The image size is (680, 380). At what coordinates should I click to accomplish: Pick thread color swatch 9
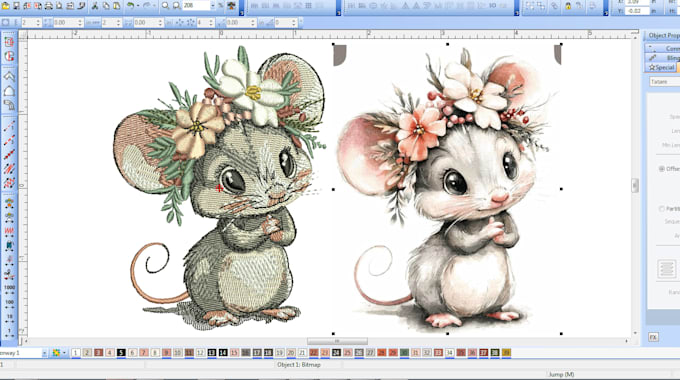[166, 353]
